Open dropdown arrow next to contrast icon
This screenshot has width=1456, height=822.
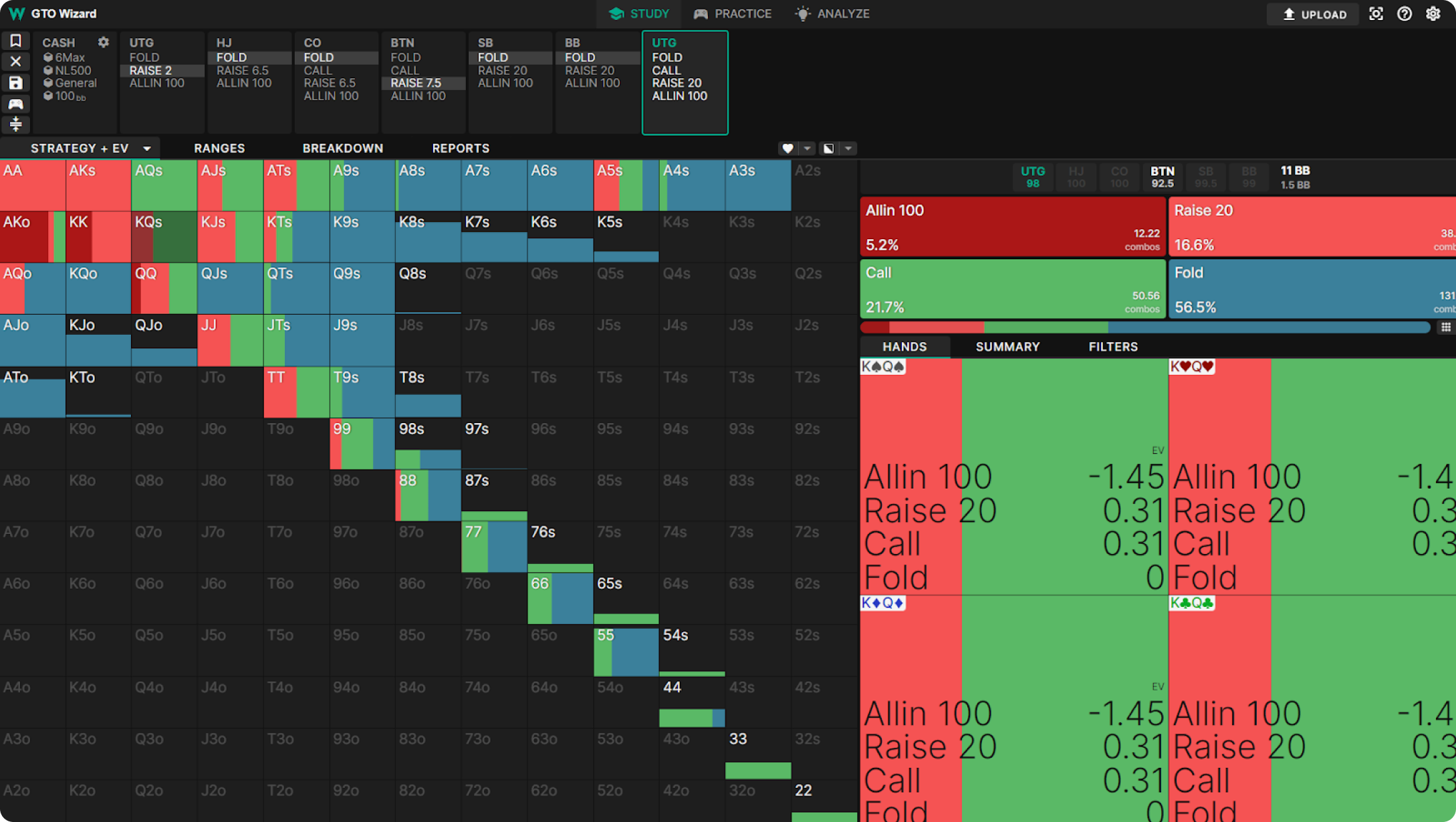848,148
